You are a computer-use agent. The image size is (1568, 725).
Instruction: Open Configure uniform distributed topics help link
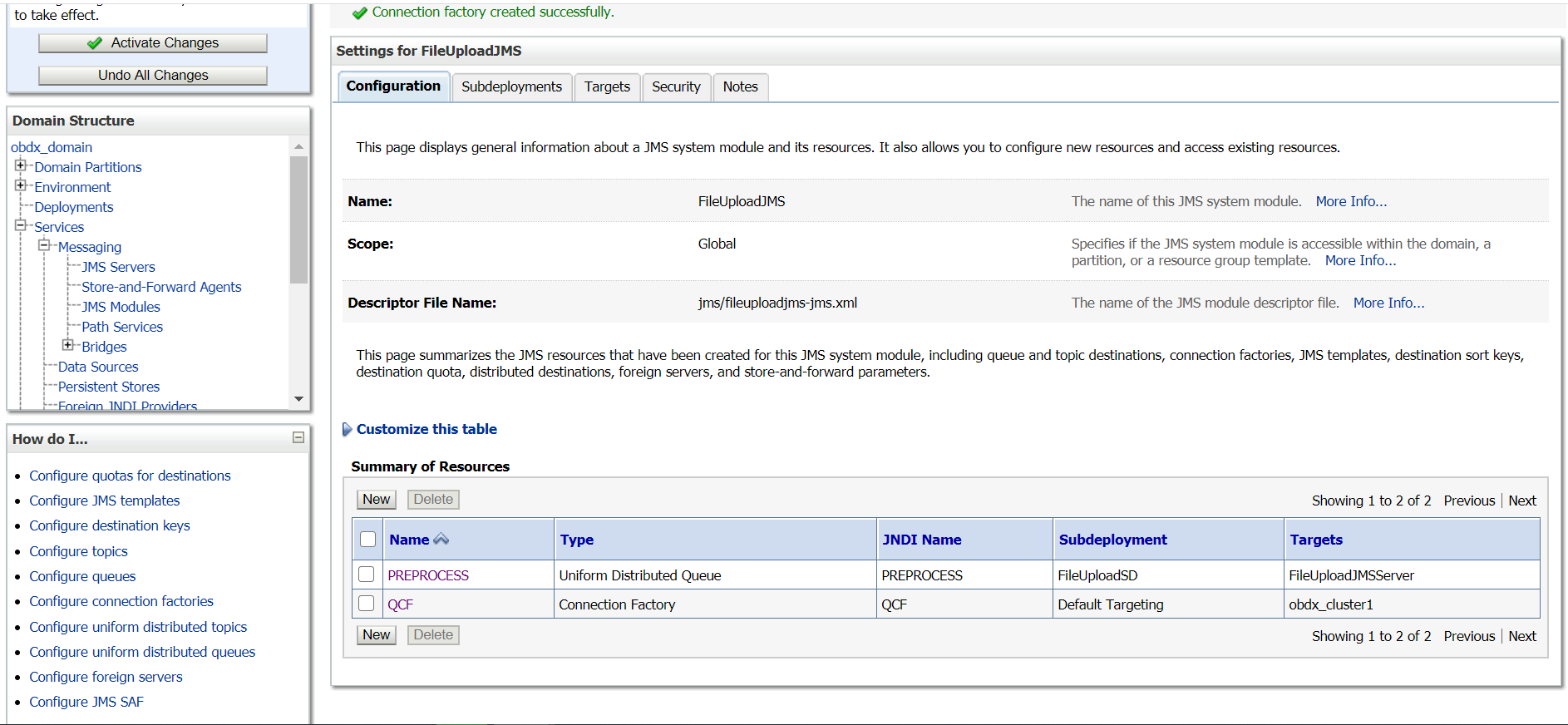(138, 627)
